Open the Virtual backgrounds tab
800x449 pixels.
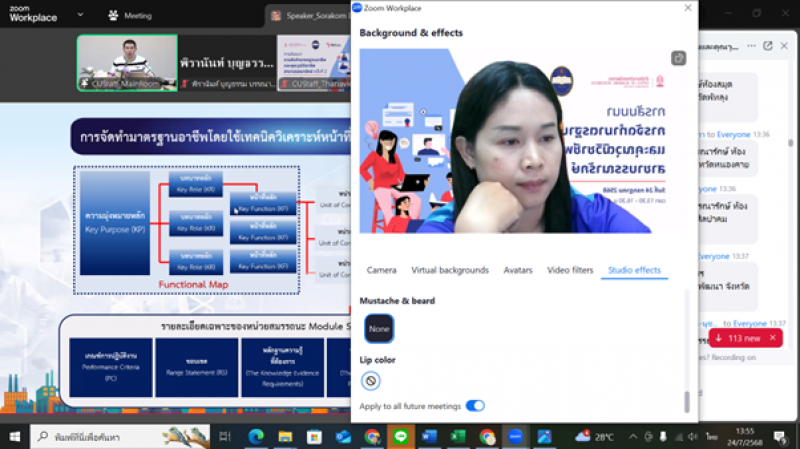click(450, 270)
